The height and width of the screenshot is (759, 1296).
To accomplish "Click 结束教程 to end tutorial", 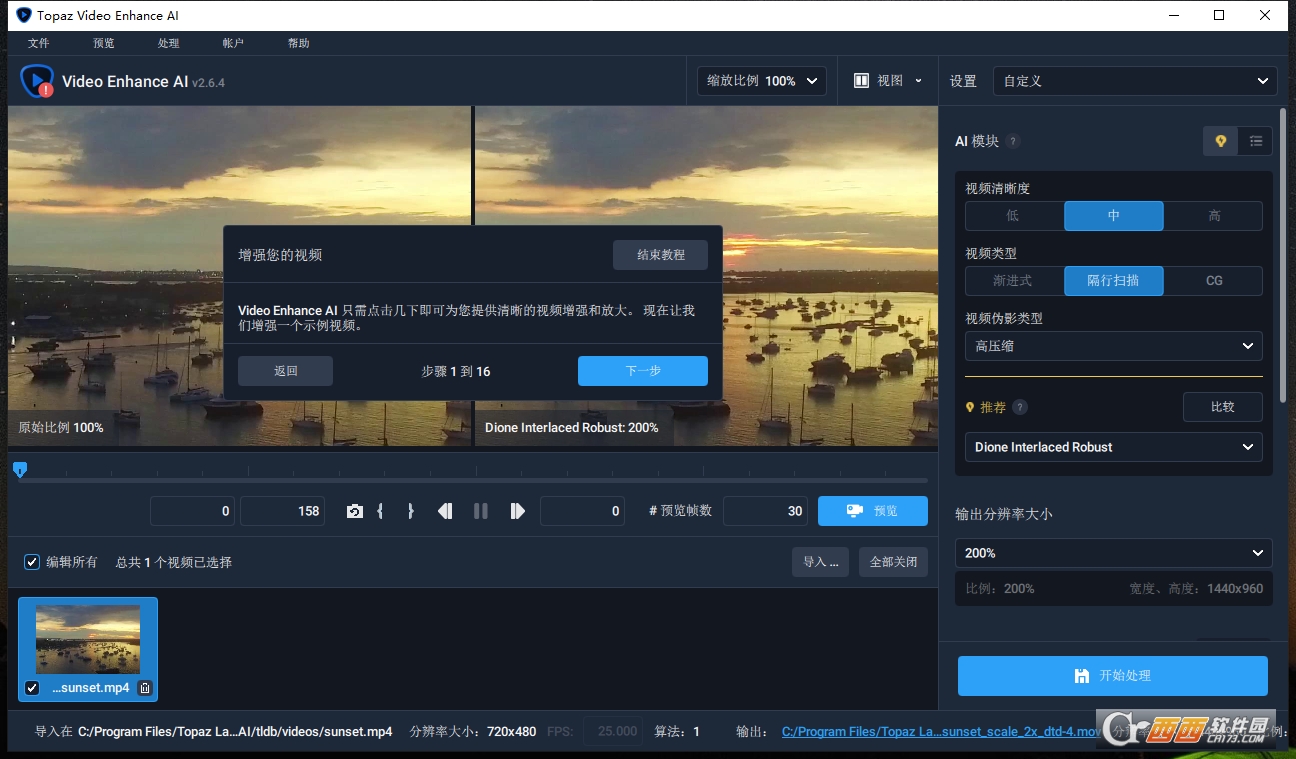I will [x=661, y=255].
